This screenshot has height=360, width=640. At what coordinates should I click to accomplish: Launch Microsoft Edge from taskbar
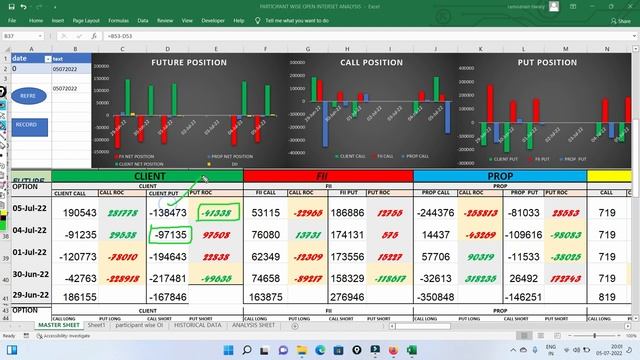[320, 350]
